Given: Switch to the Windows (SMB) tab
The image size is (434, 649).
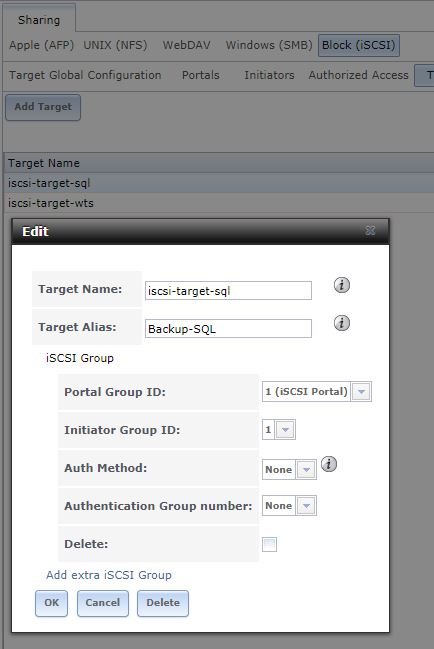Looking at the screenshot, I should 269,45.
